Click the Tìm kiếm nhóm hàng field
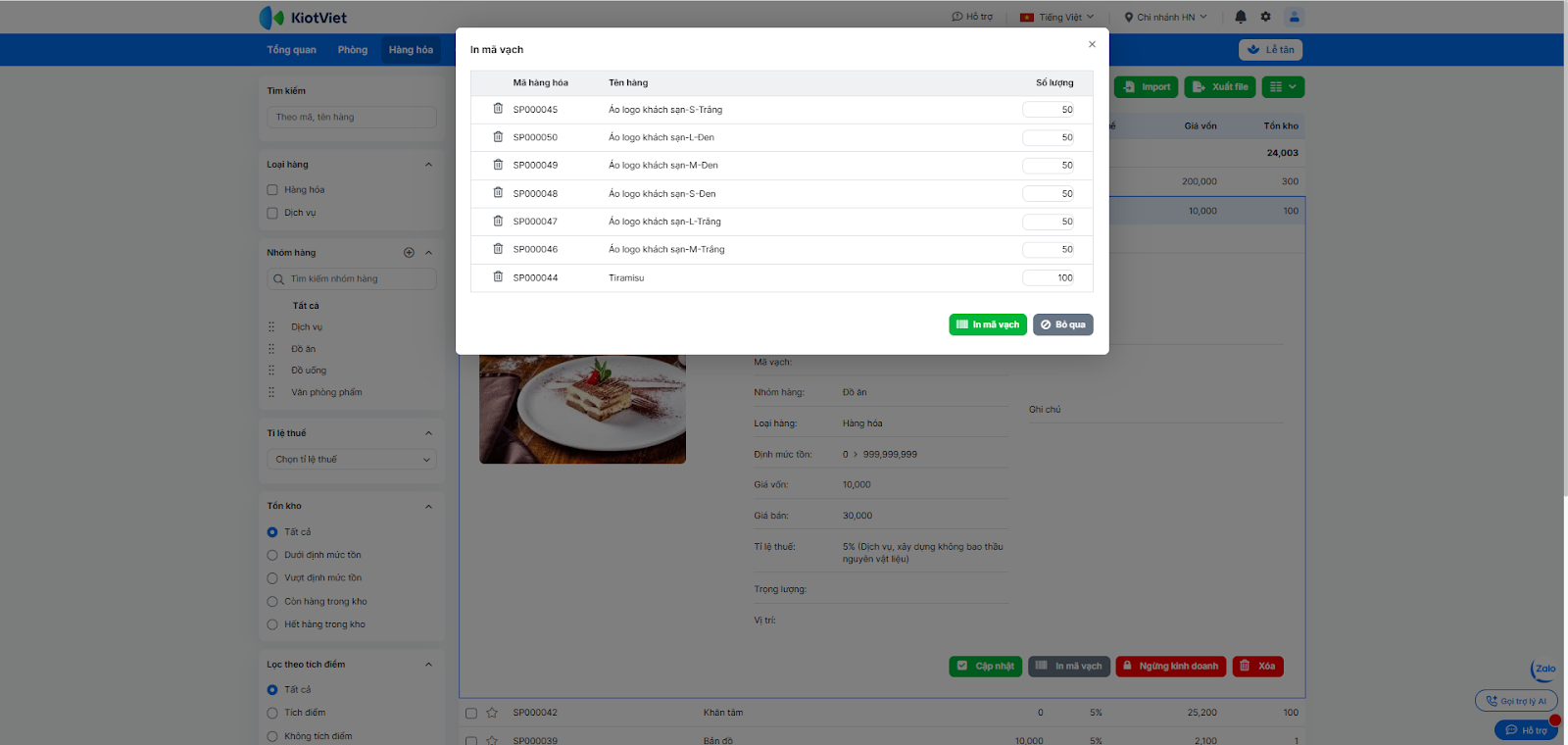1568x745 pixels. (x=352, y=279)
